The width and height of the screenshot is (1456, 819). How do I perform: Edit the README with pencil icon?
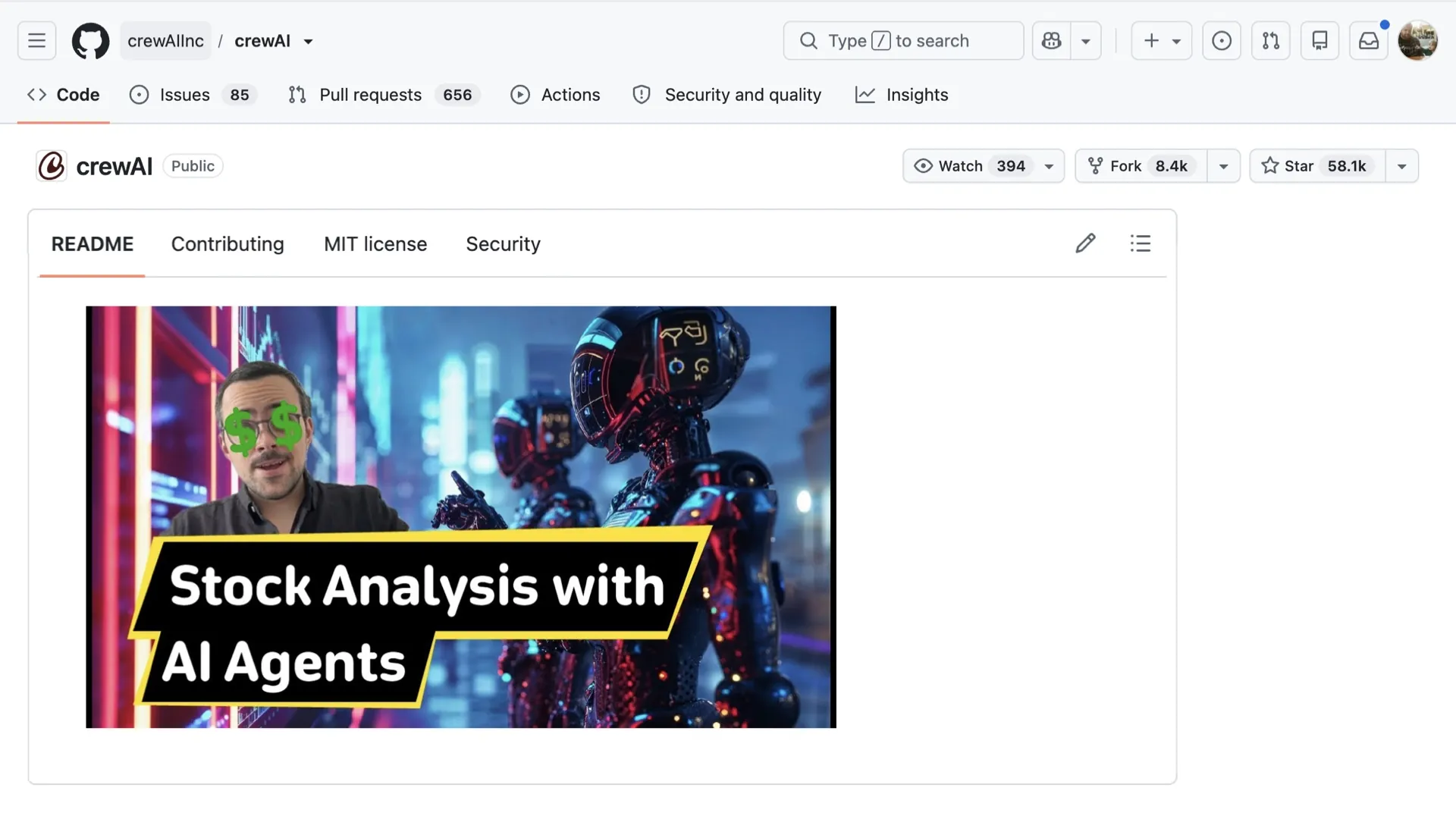[x=1085, y=243]
